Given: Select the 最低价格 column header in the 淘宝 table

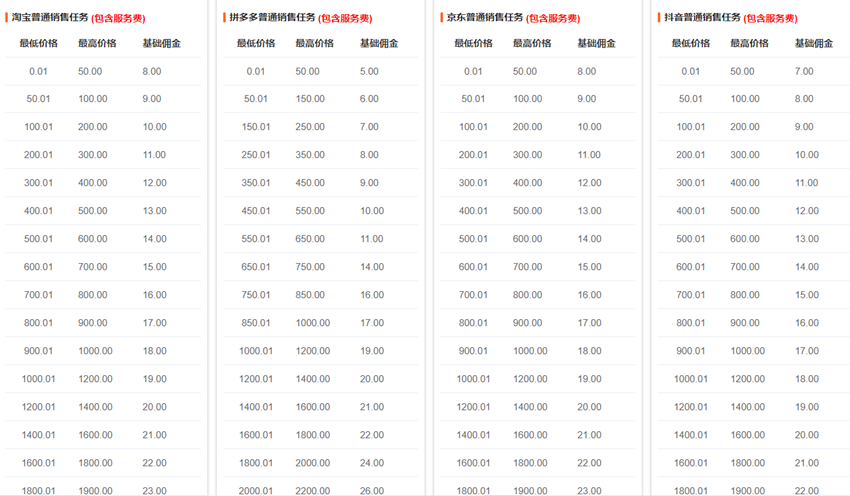Looking at the screenshot, I should click(38, 43).
